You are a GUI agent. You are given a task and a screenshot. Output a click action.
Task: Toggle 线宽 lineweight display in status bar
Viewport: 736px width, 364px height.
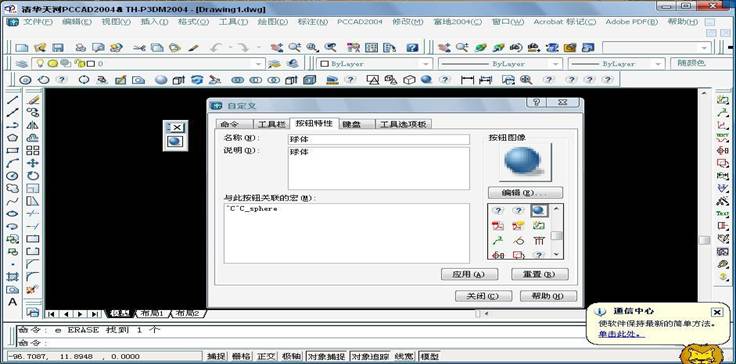coord(405,356)
